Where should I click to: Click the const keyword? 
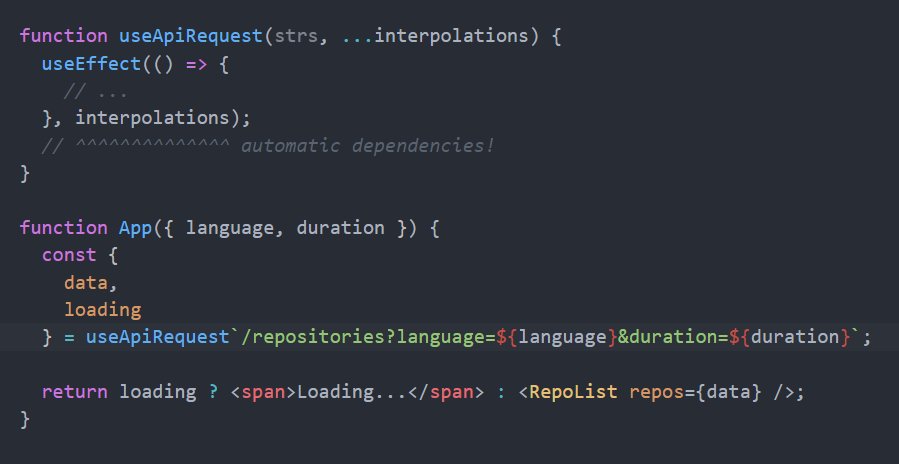[x=69, y=255]
